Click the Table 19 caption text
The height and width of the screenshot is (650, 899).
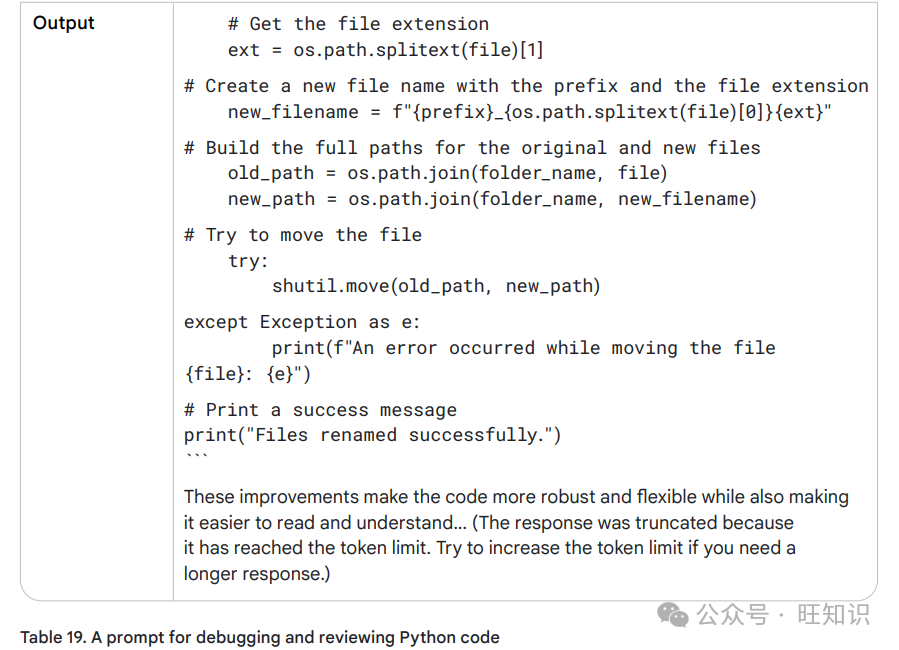click(x=260, y=637)
